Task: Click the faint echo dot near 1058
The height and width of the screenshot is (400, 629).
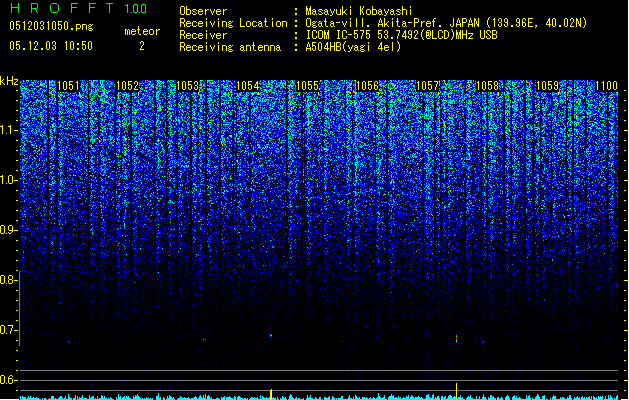Action: 483,342
